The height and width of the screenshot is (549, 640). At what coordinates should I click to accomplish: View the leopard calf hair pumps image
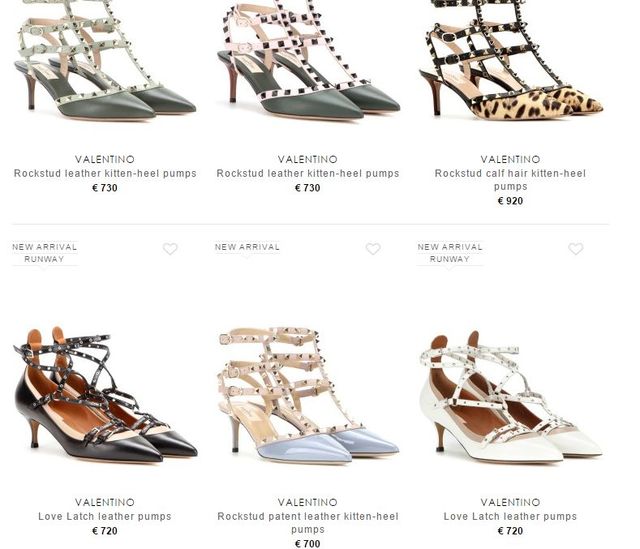pos(511,59)
